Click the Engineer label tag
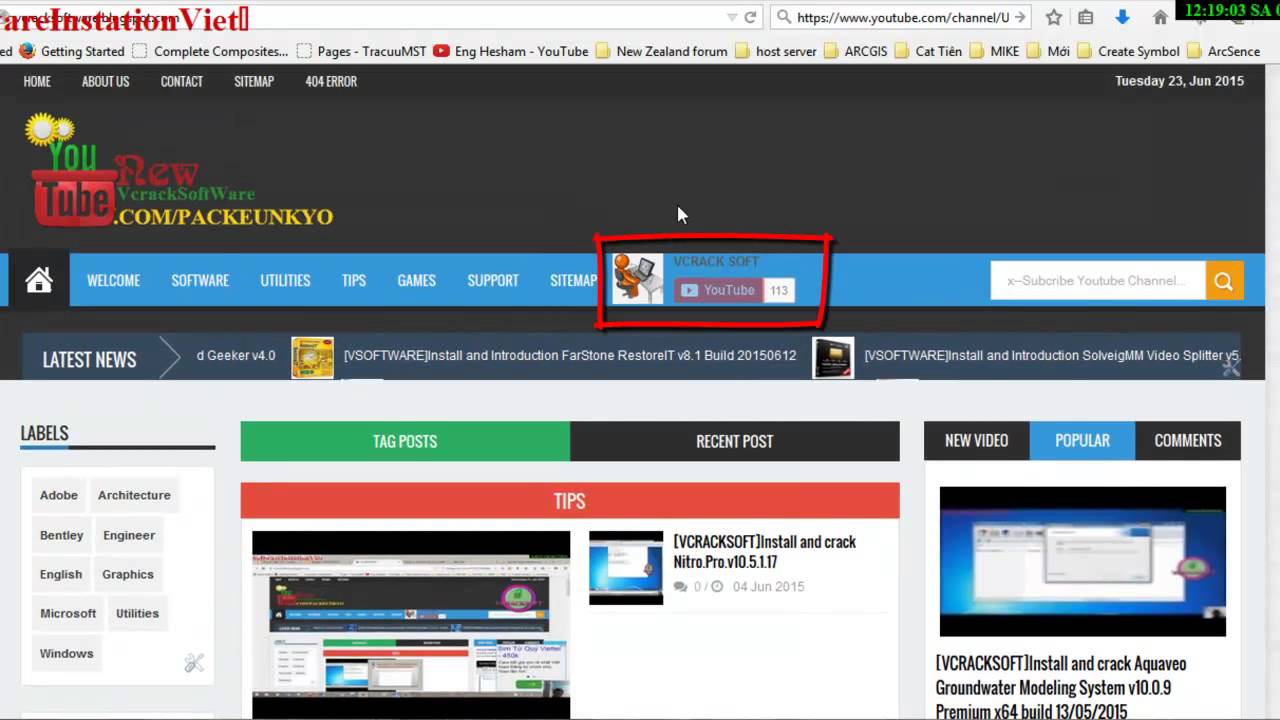The width and height of the screenshot is (1280, 720). (129, 535)
